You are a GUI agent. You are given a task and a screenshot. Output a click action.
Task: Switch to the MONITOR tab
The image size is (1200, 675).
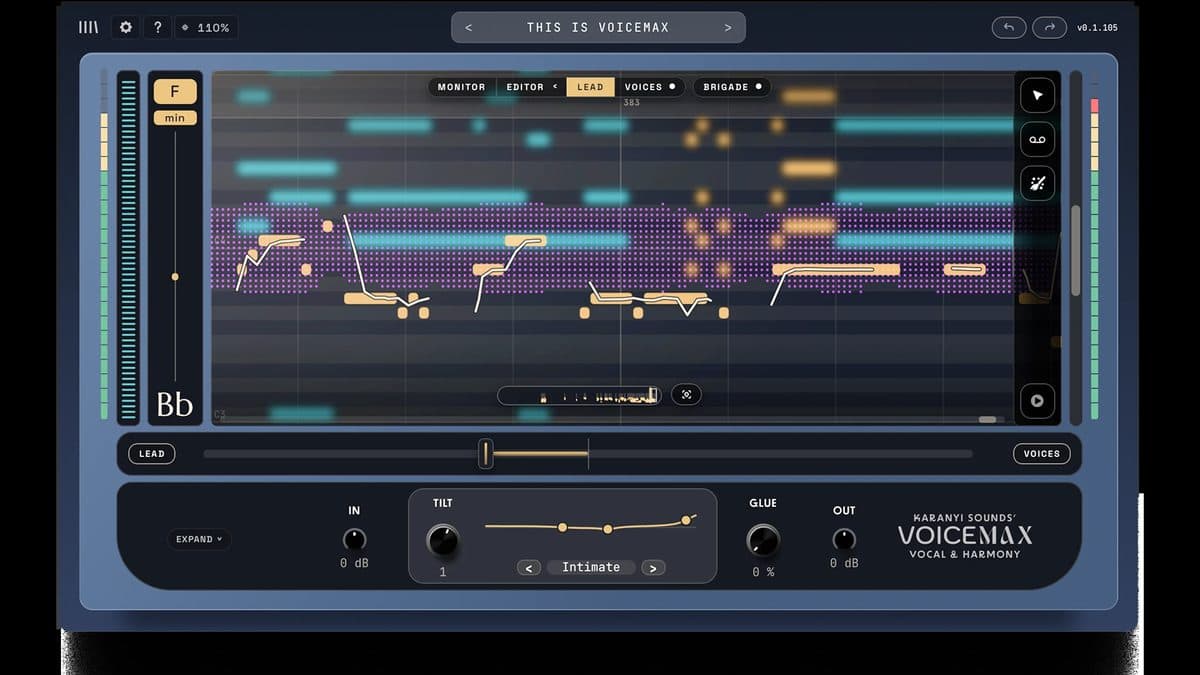click(461, 87)
